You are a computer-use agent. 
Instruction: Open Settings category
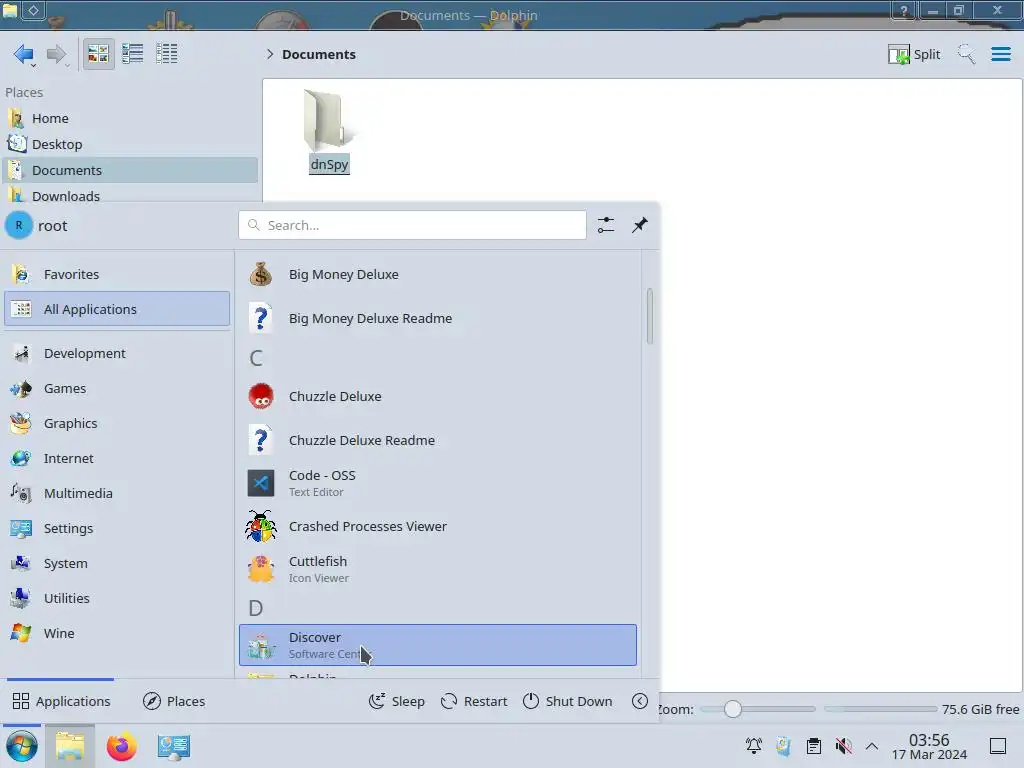[117, 528]
